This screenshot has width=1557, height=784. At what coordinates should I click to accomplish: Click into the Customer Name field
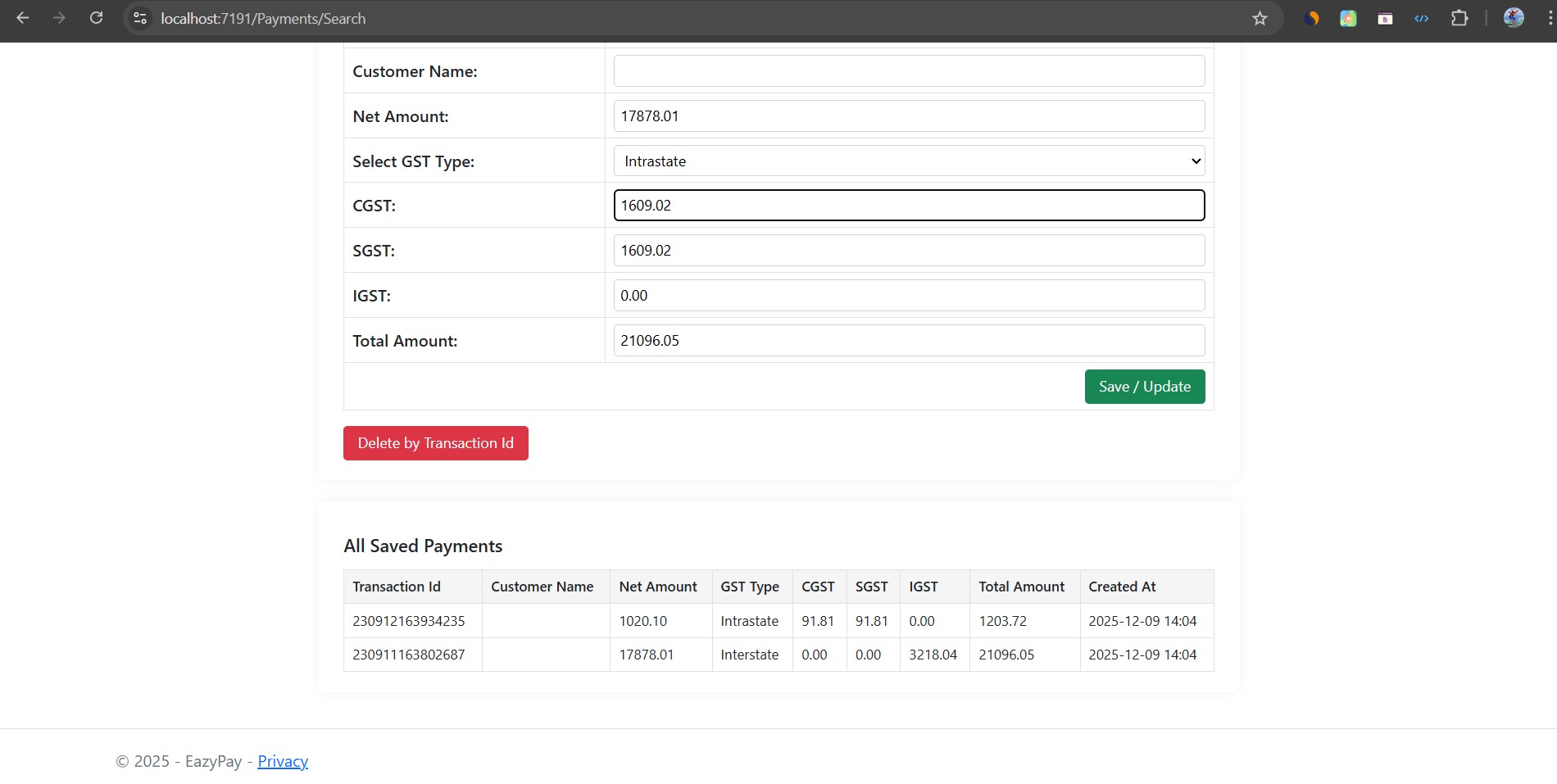[909, 71]
